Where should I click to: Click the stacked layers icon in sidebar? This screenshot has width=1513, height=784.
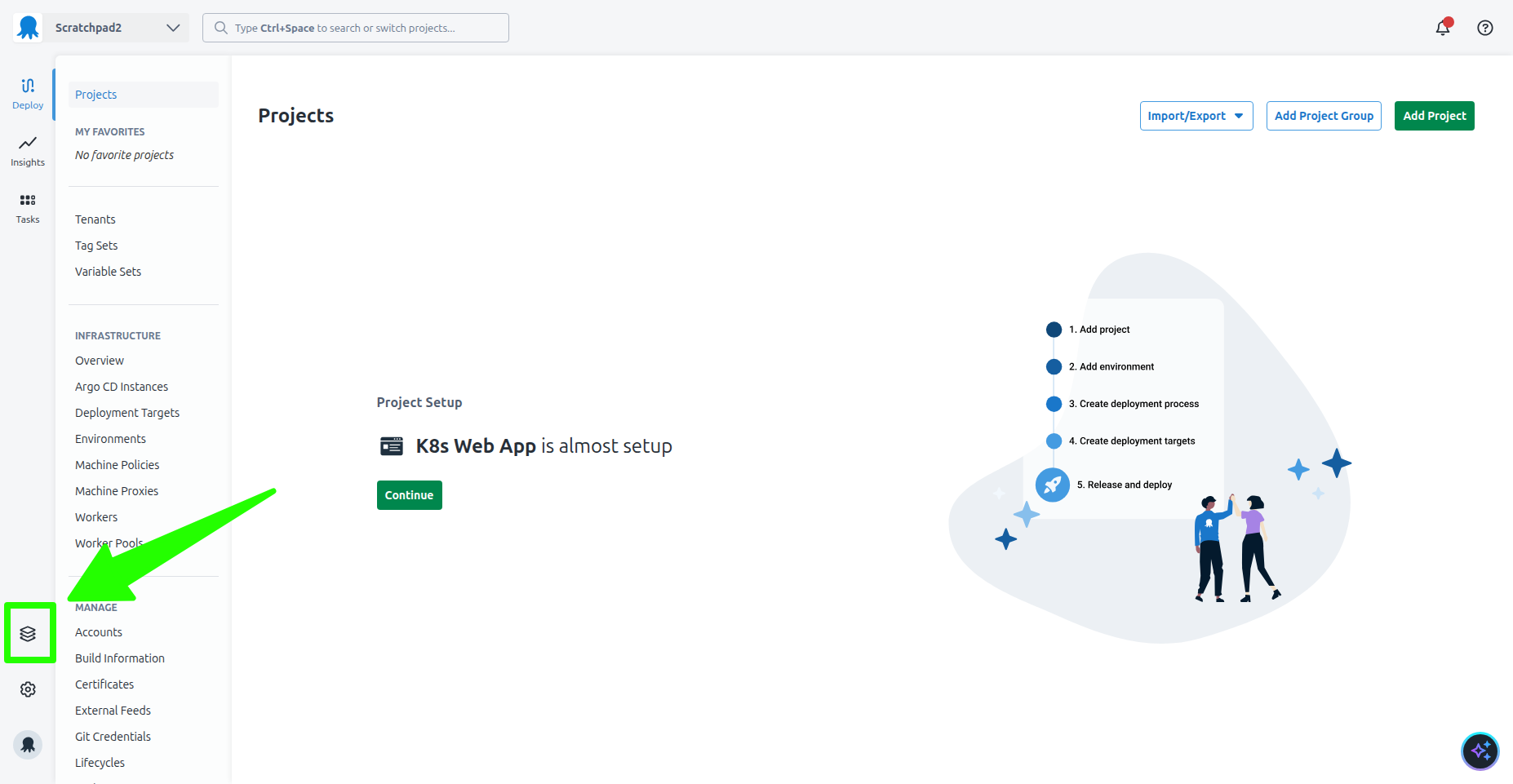29,634
